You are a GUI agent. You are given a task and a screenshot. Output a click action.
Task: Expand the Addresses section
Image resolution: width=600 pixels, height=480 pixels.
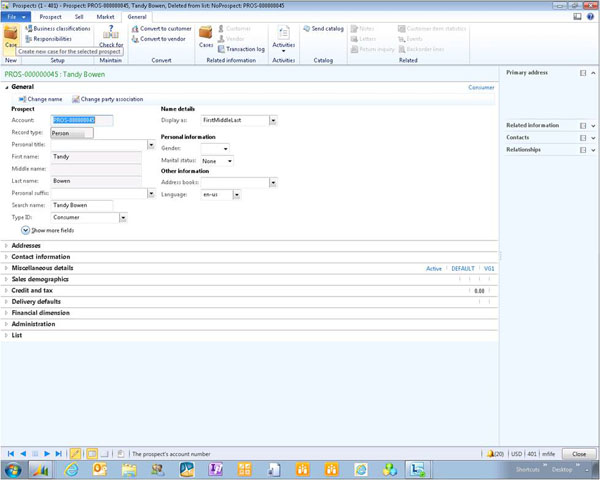(x=26, y=245)
